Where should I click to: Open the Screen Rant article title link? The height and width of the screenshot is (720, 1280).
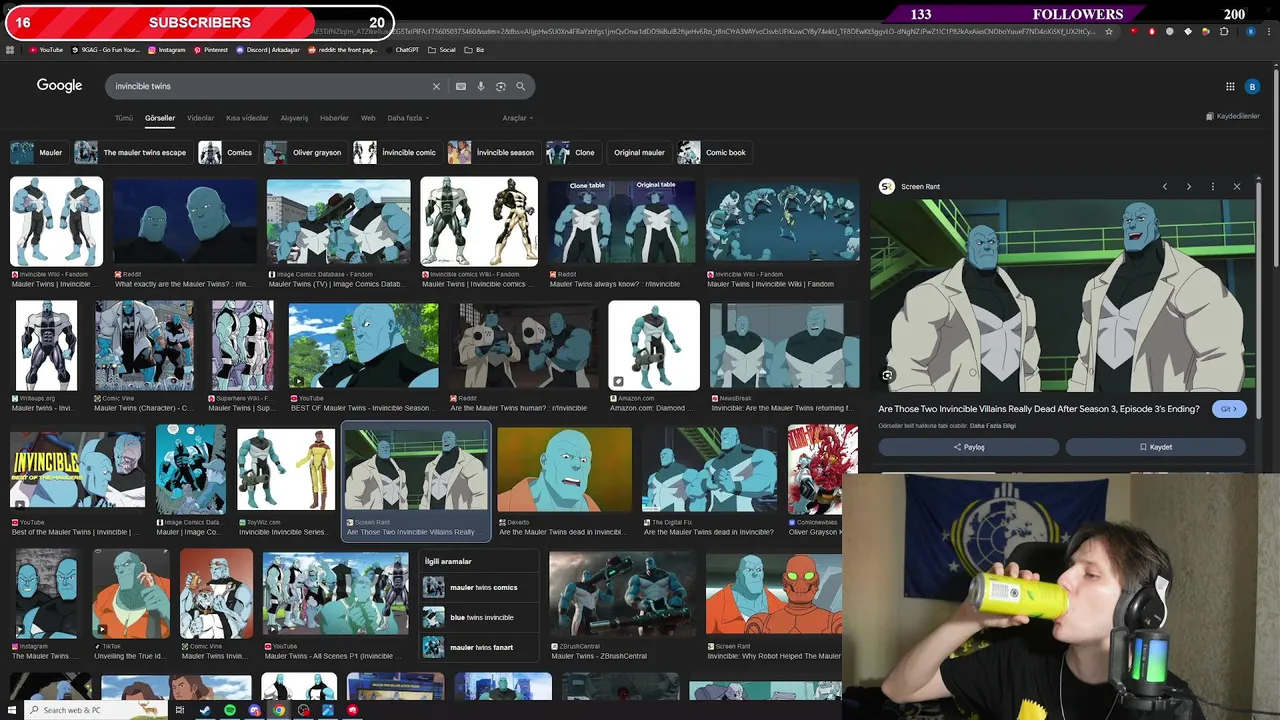tap(1038, 409)
